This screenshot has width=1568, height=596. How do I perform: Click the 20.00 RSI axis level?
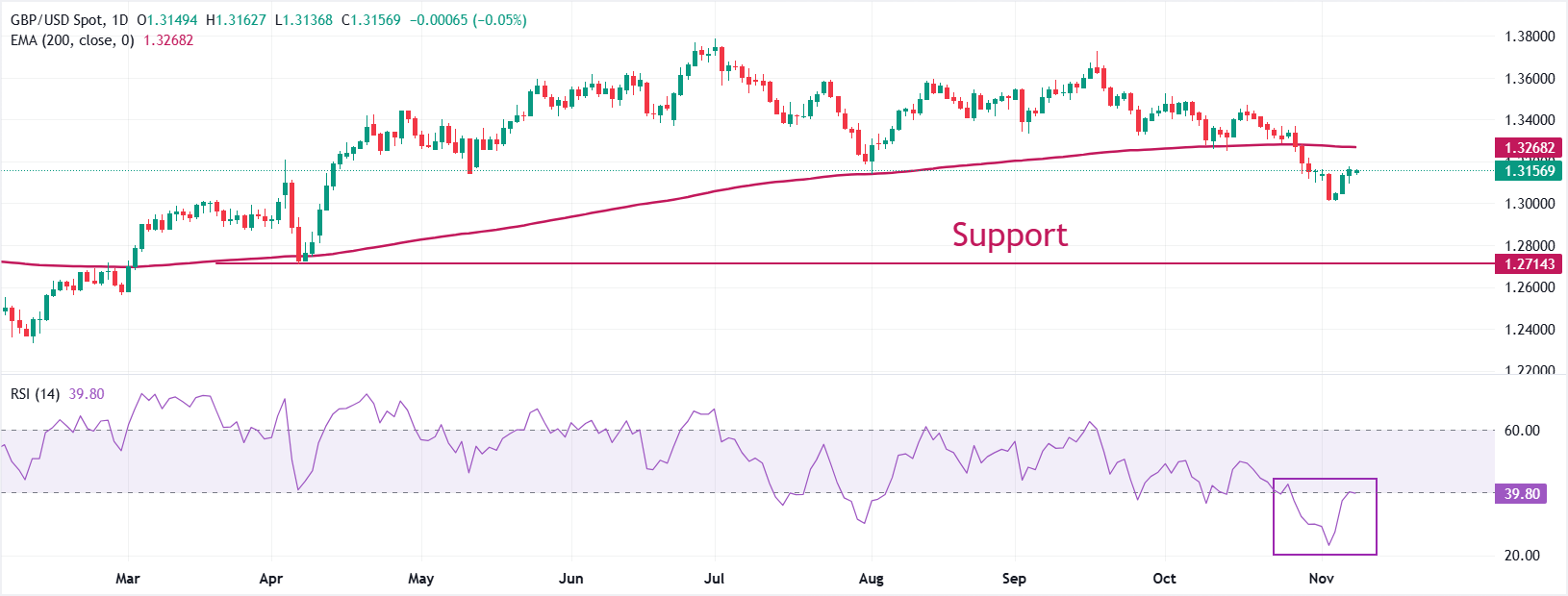[x=1522, y=556]
